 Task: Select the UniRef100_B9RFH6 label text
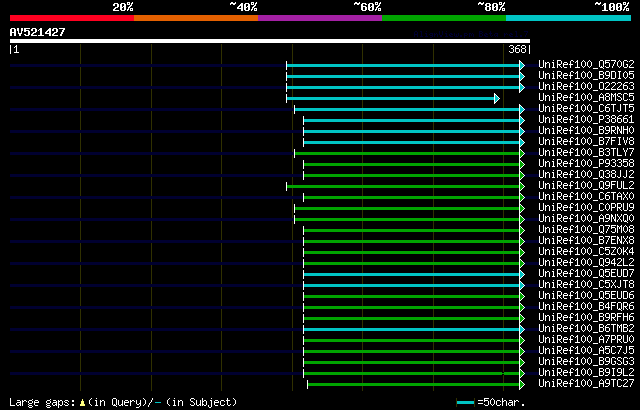point(586,318)
